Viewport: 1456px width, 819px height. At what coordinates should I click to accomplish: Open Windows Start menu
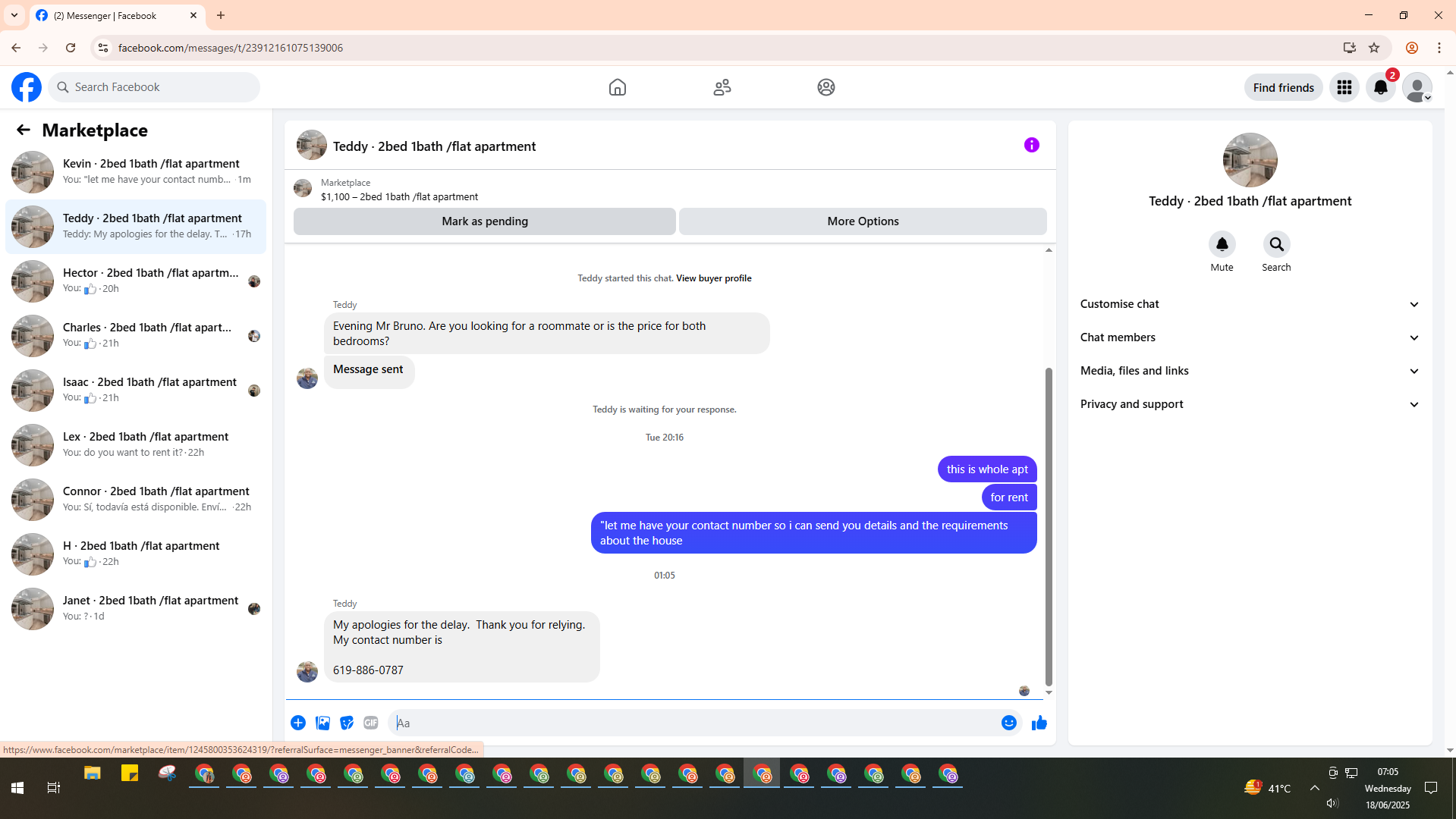click(x=17, y=788)
